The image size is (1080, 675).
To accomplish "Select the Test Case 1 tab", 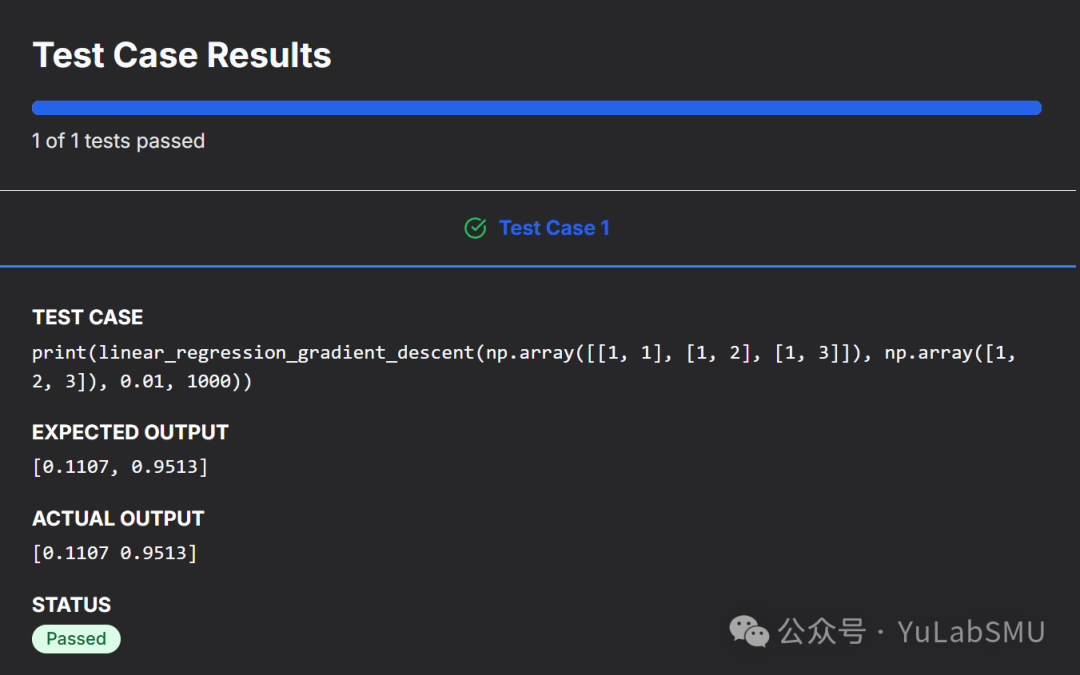I will [553, 228].
